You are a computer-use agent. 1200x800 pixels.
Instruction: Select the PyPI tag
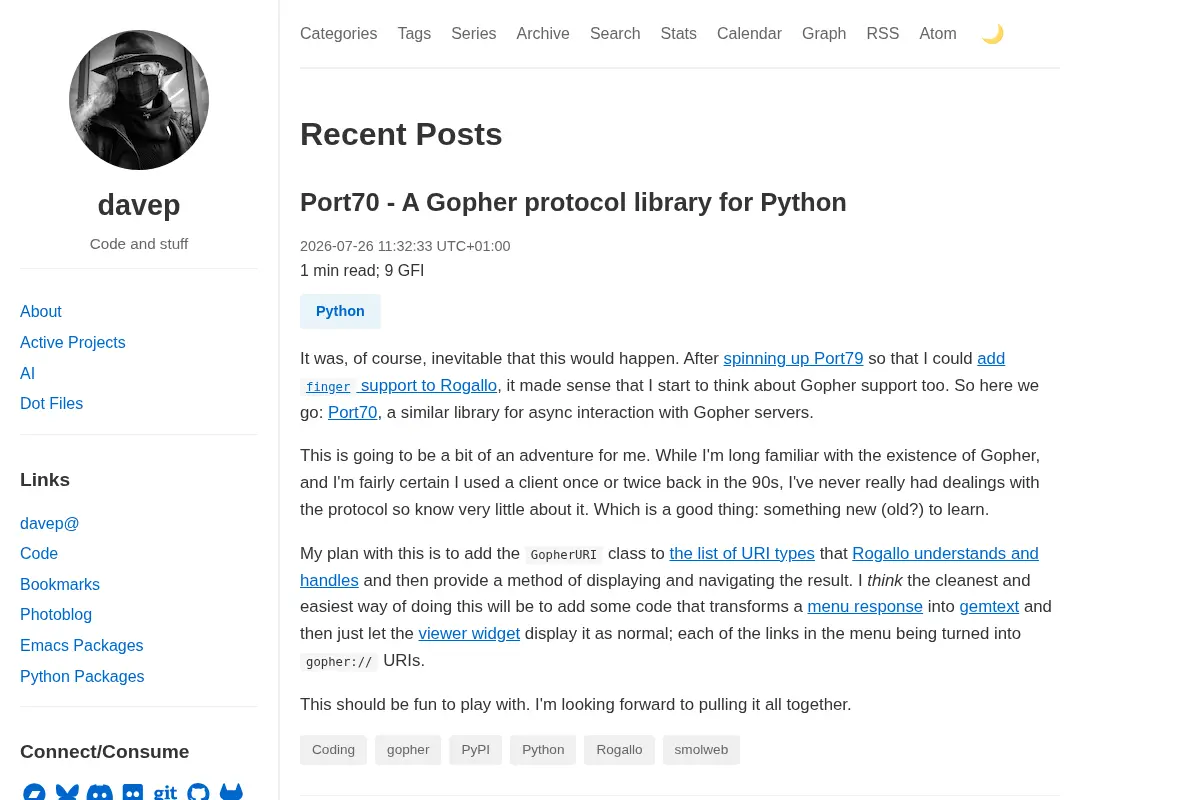pos(475,750)
